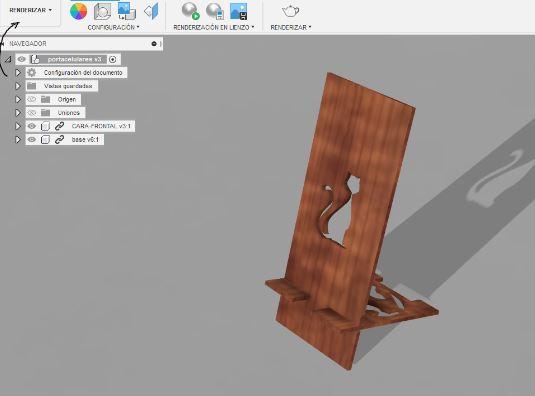Click the portacelulares document icon
This screenshot has height=396, width=535.
click(x=35, y=59)
